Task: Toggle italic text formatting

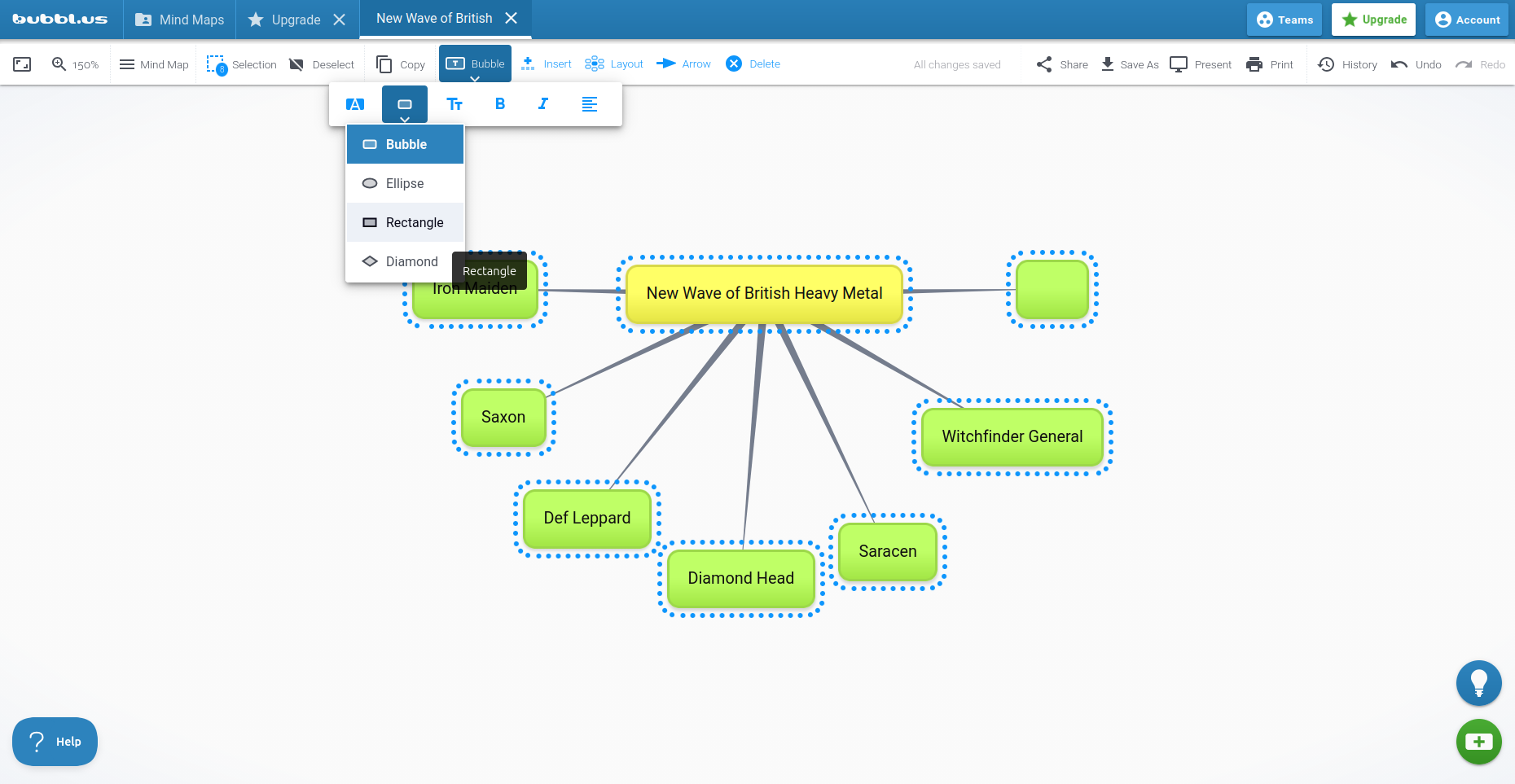Action: tap(543, 104)
